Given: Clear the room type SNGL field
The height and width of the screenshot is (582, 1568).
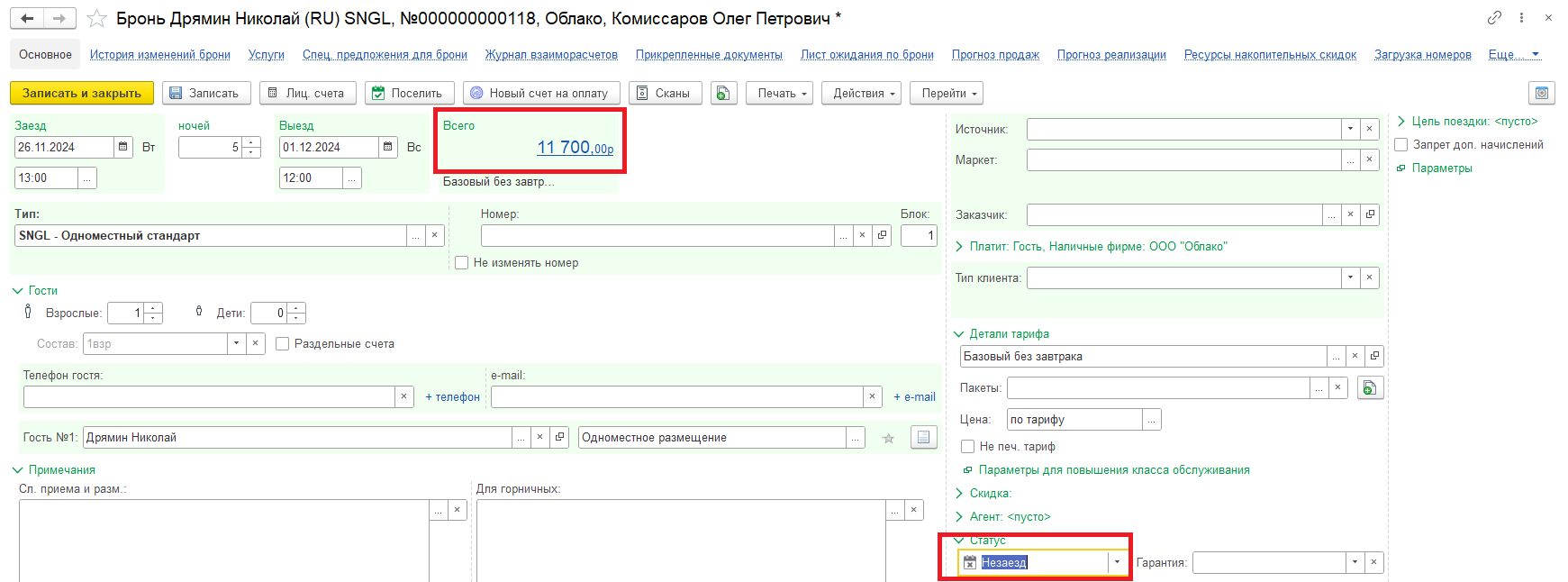Looking at the screenshot, I should [x=434, y=235].
